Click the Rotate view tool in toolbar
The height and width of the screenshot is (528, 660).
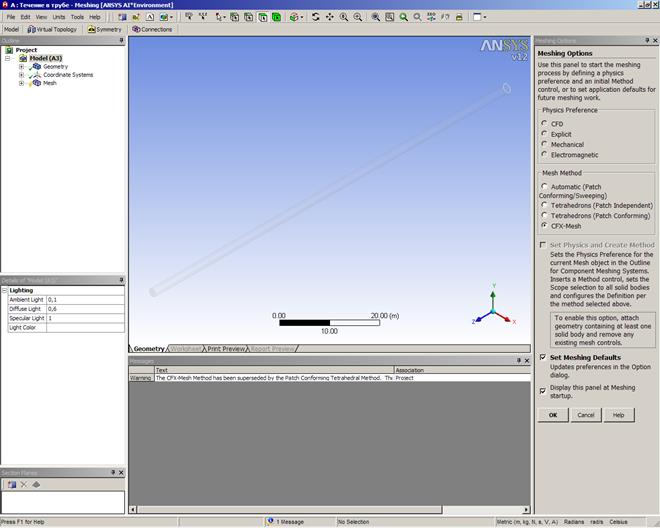[x=315, y=17]
